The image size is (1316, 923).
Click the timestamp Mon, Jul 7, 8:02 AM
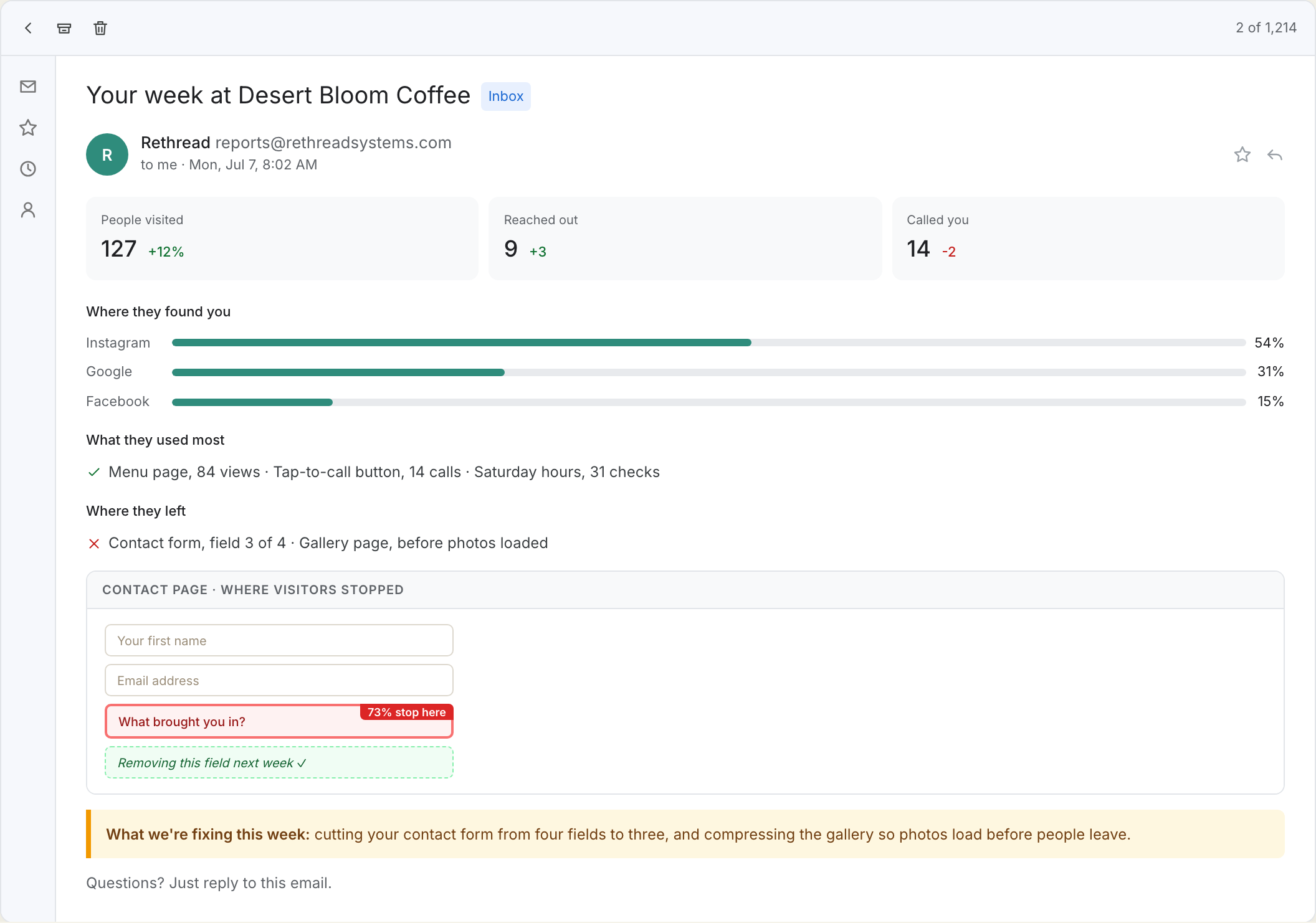253,164
